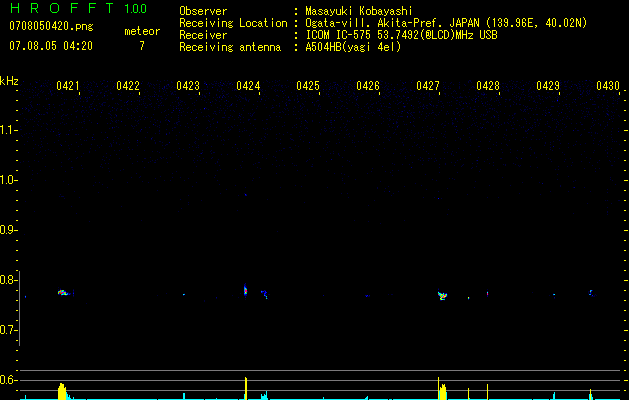The width and height of the screenshot is (629, 400).
Task: Click the 1.0 kHz frequency tick label
Action: pyautogui.click(x=7, y=180)
